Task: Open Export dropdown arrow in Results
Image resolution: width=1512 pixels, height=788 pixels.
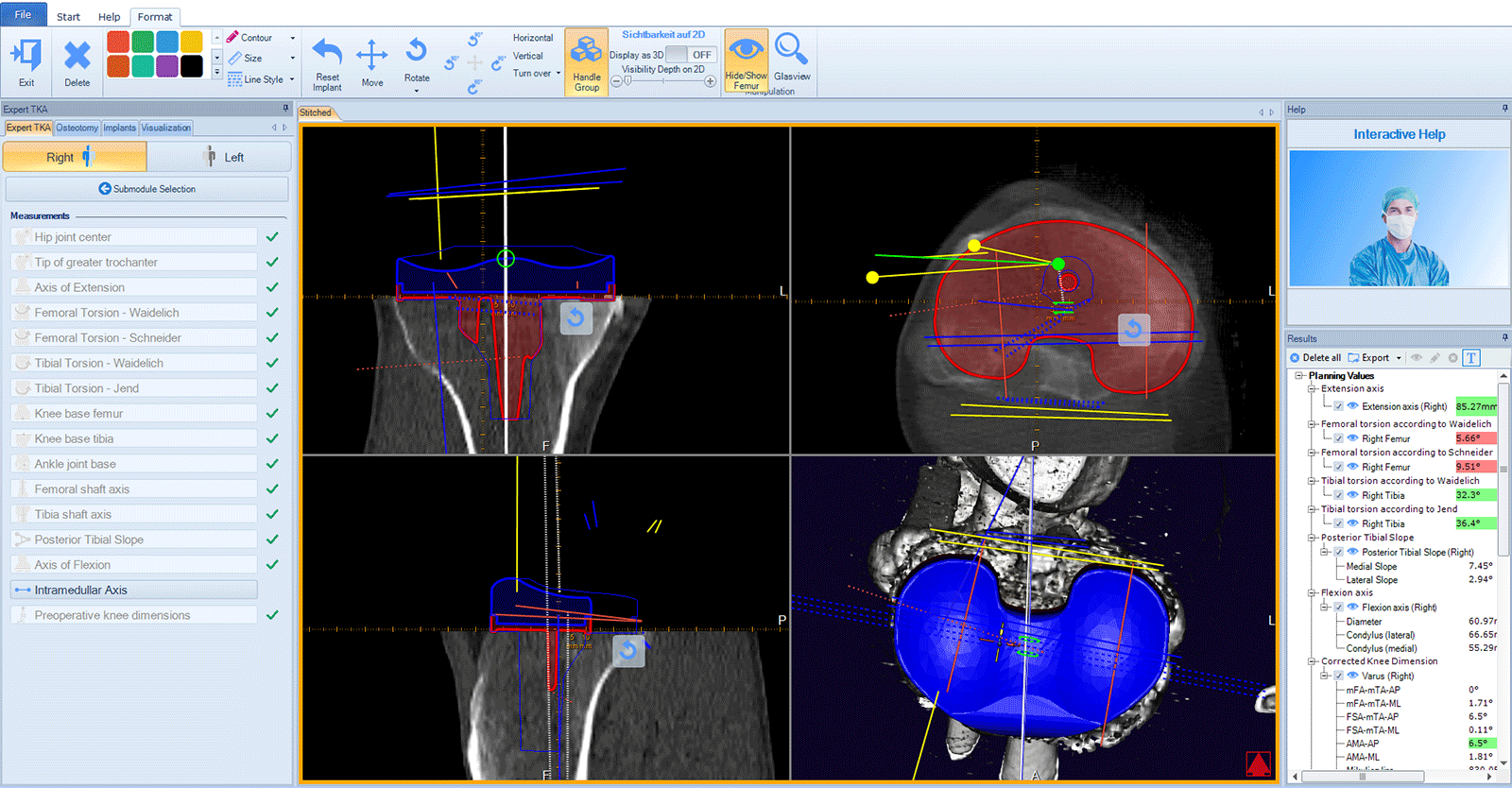Action: (x=1399, y=358)
